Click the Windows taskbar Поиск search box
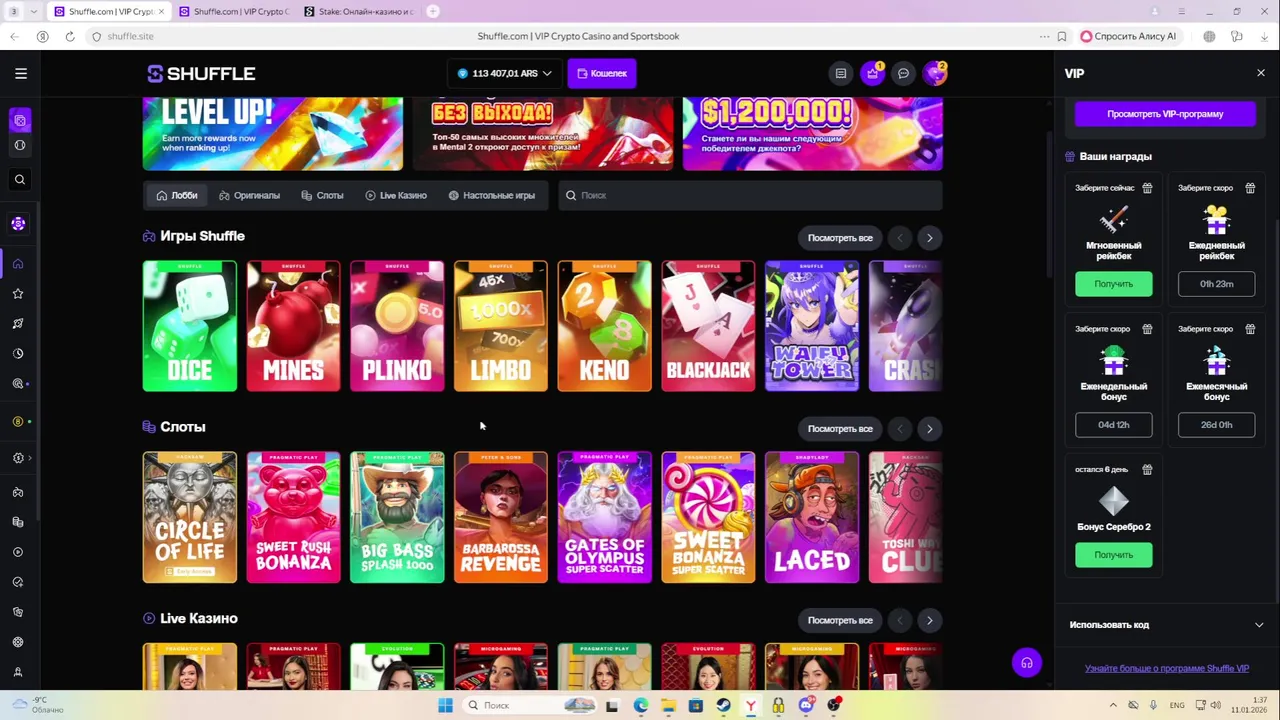This screenshot has width=1280, height=720. (x=530, y=705)
